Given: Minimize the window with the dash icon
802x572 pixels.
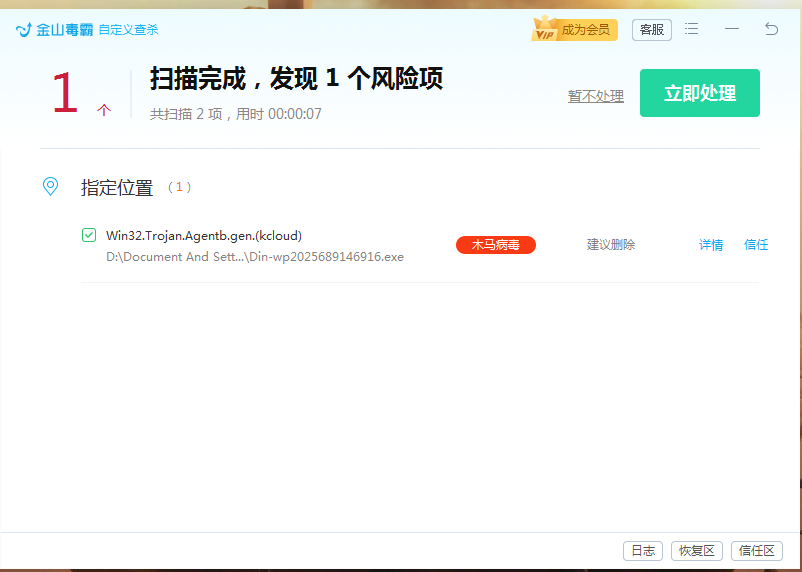Looking at the screenshot, I should [x=732, y=29].
